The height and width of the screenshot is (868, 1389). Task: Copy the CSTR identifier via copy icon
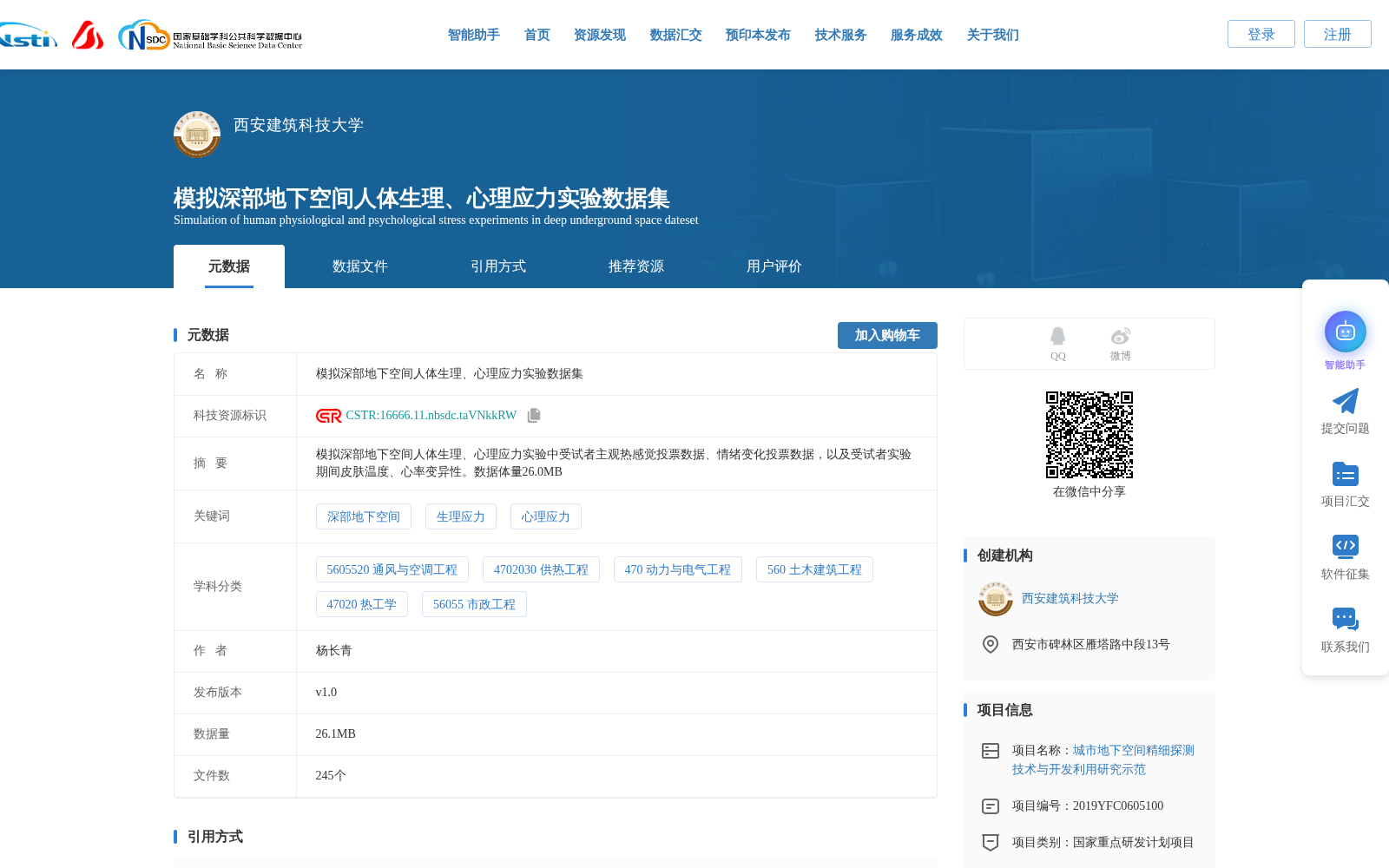534,416
